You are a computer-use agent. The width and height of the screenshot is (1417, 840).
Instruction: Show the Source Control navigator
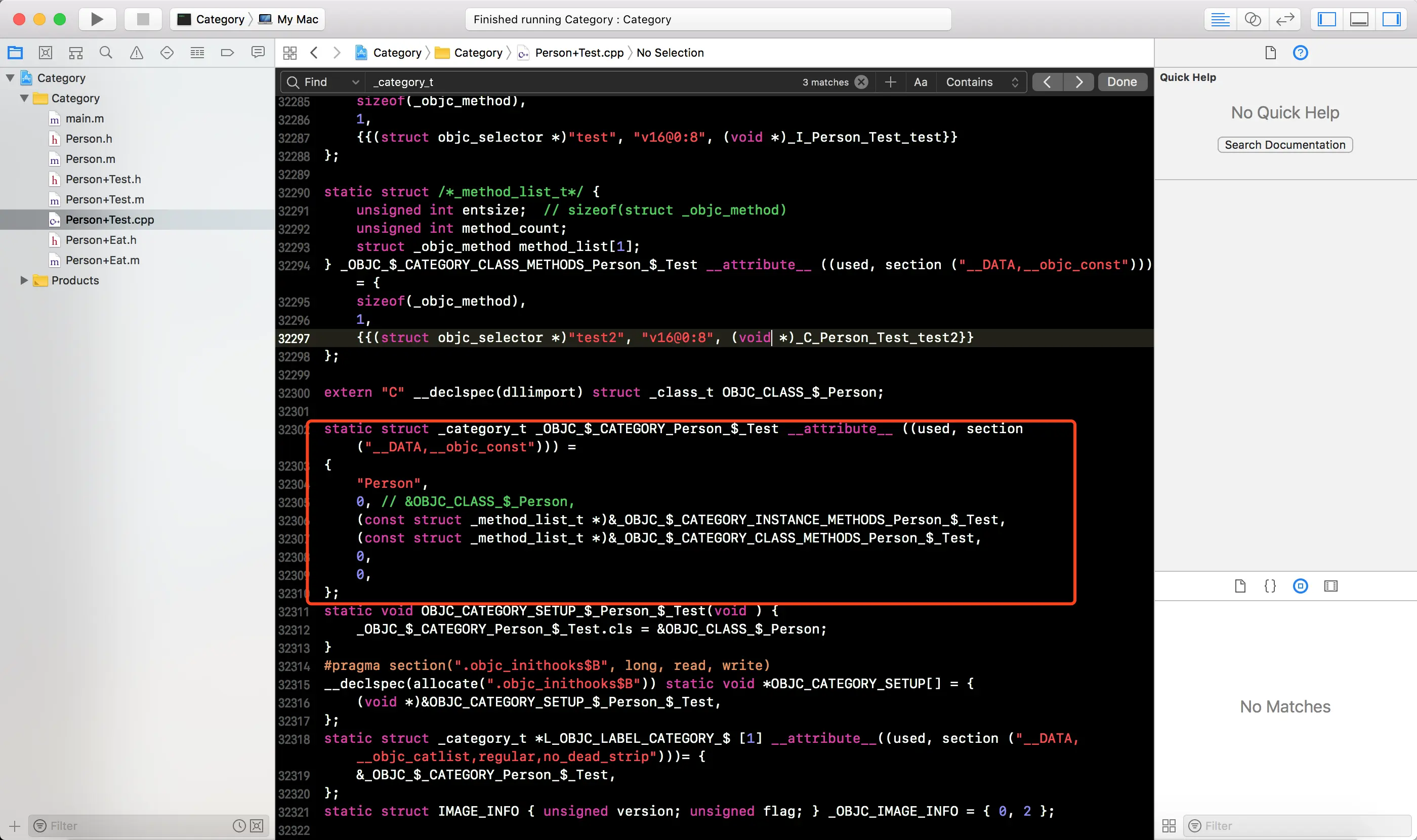point(45,53)
